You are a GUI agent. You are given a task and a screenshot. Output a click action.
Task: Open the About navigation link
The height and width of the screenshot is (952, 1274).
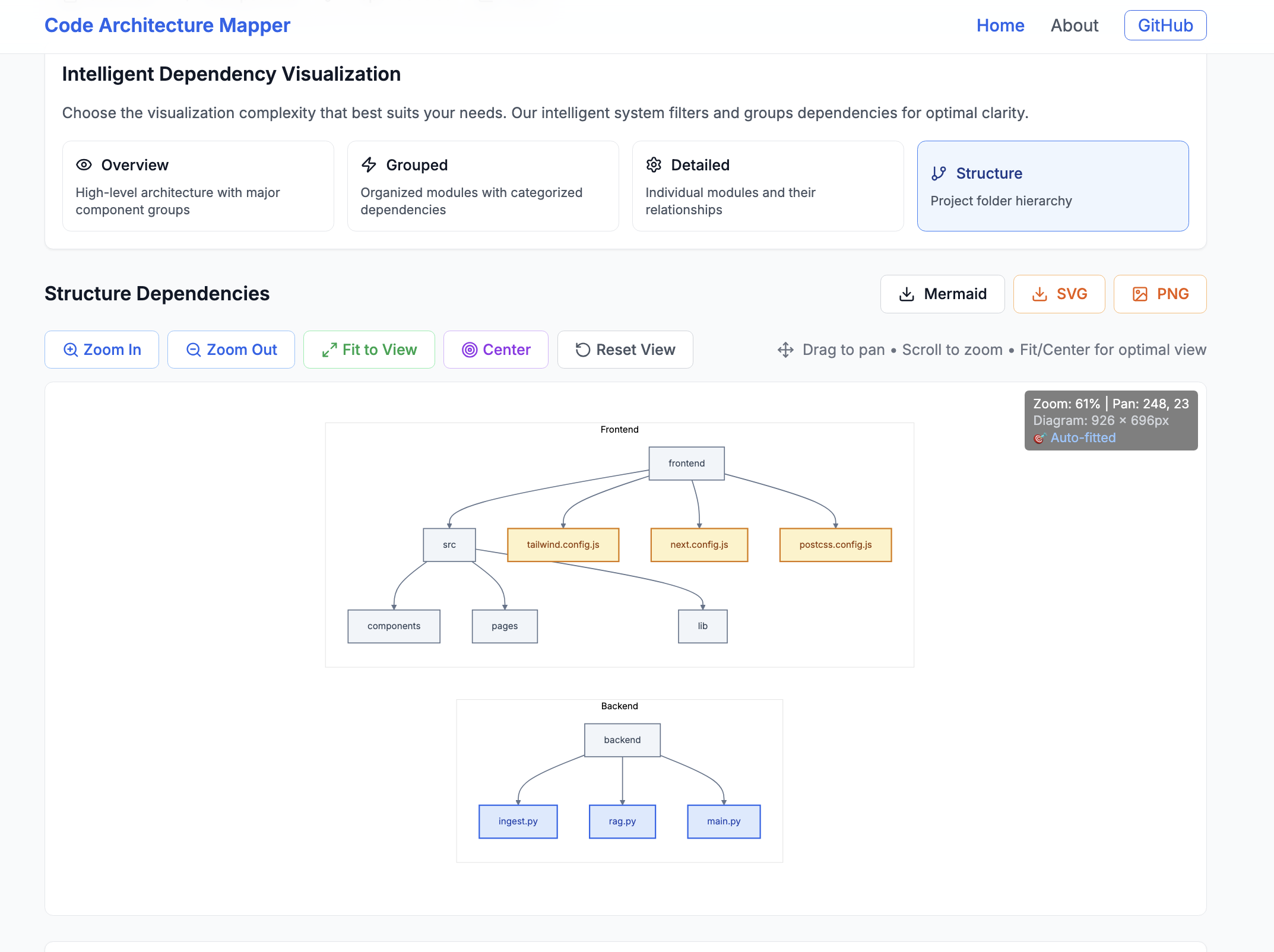(1075, 26)
